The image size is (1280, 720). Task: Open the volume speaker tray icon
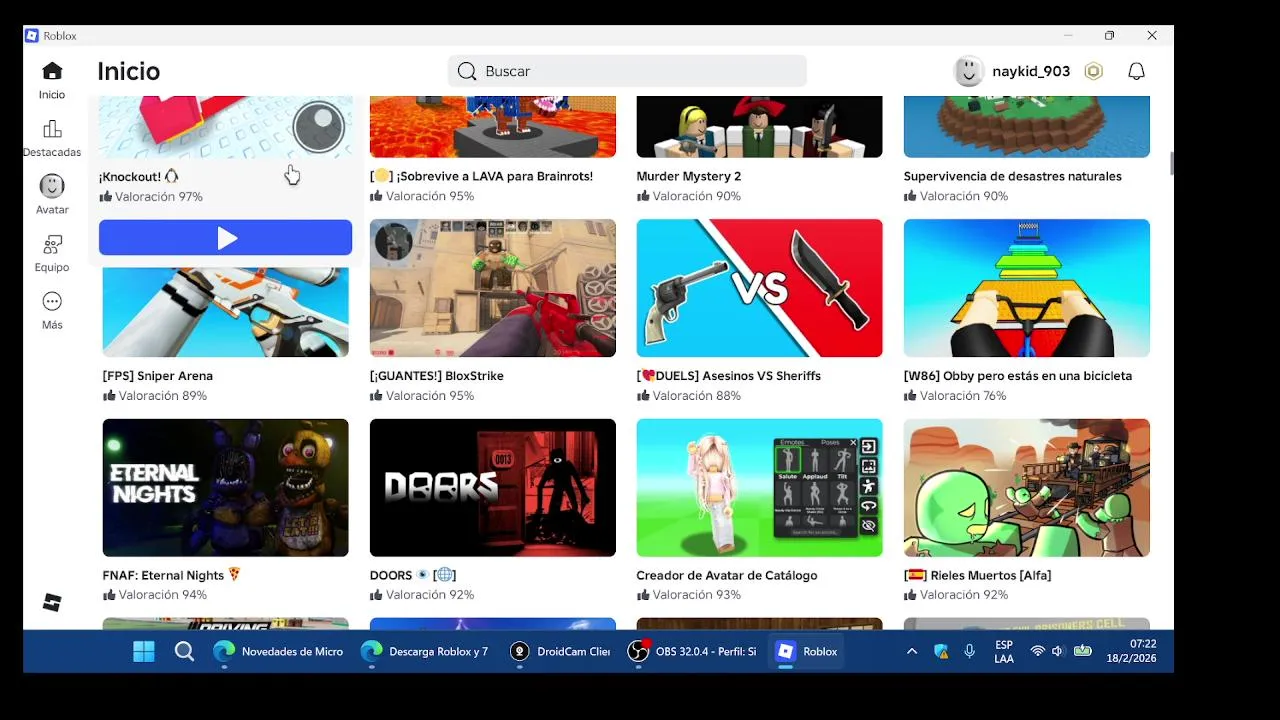(1058, 652)
